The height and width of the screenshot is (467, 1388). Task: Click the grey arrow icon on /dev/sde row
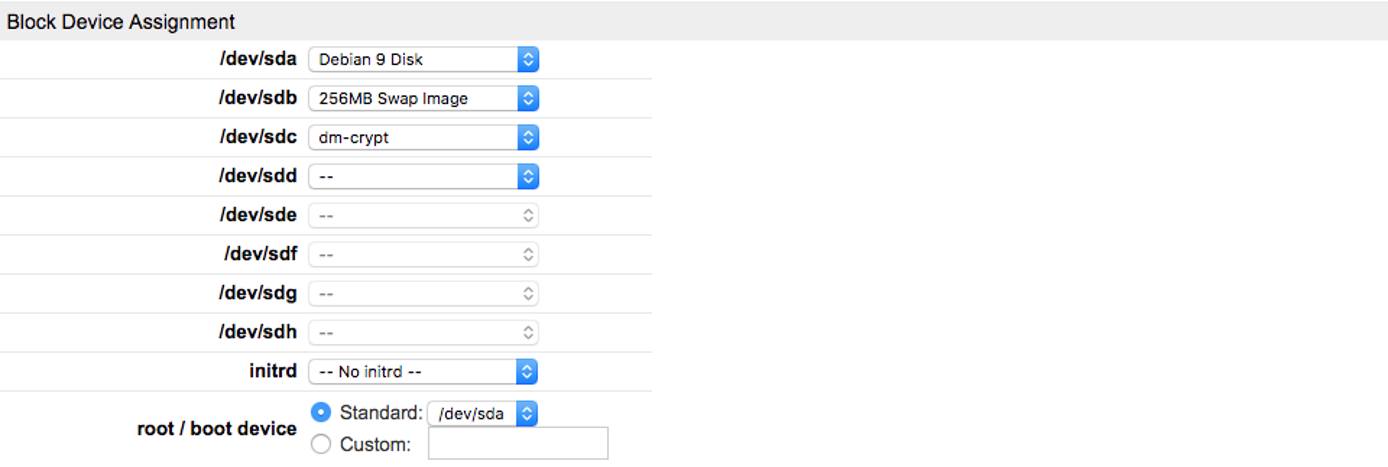click(529, 216)
